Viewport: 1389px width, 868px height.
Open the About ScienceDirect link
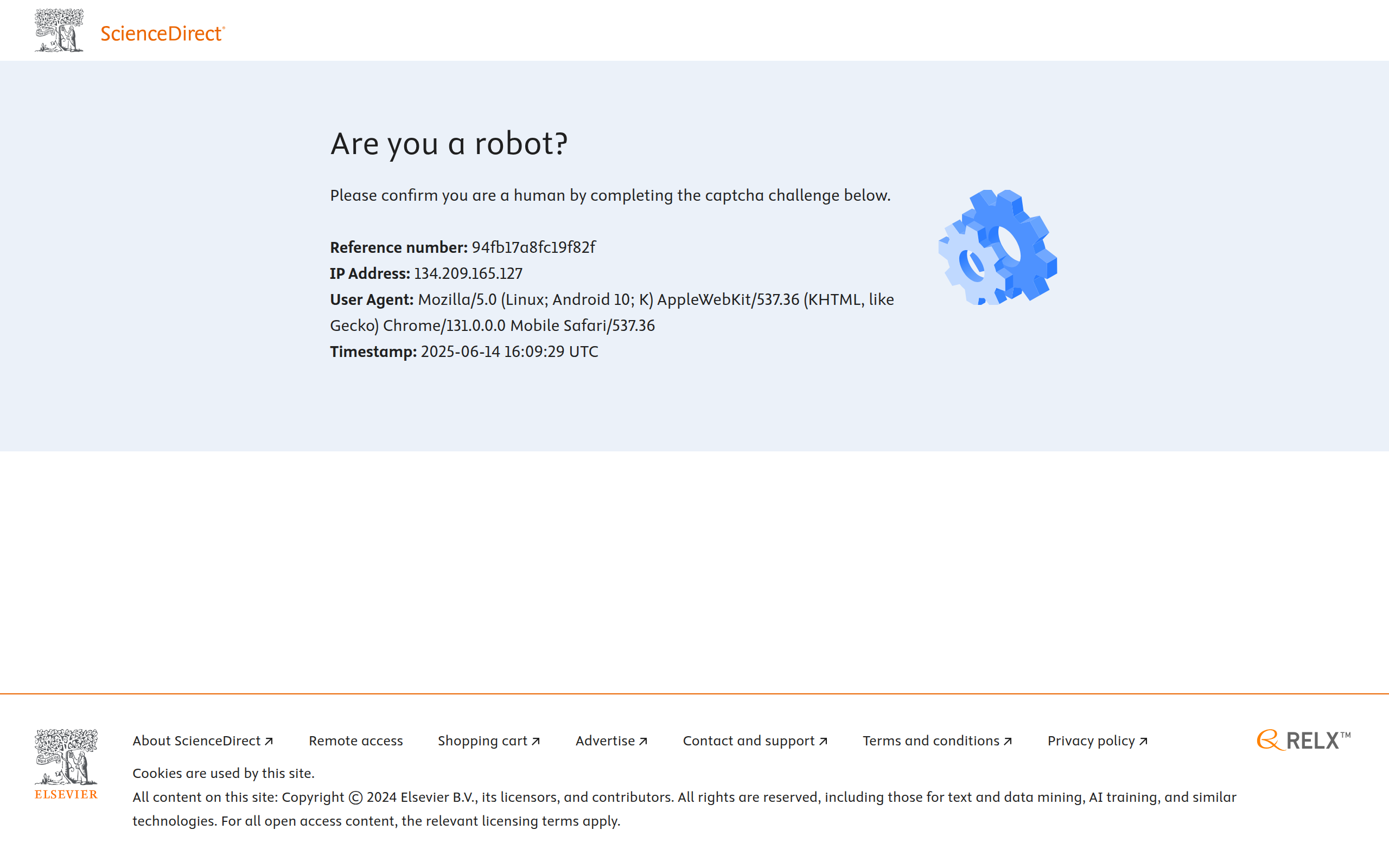click(202, 741)
